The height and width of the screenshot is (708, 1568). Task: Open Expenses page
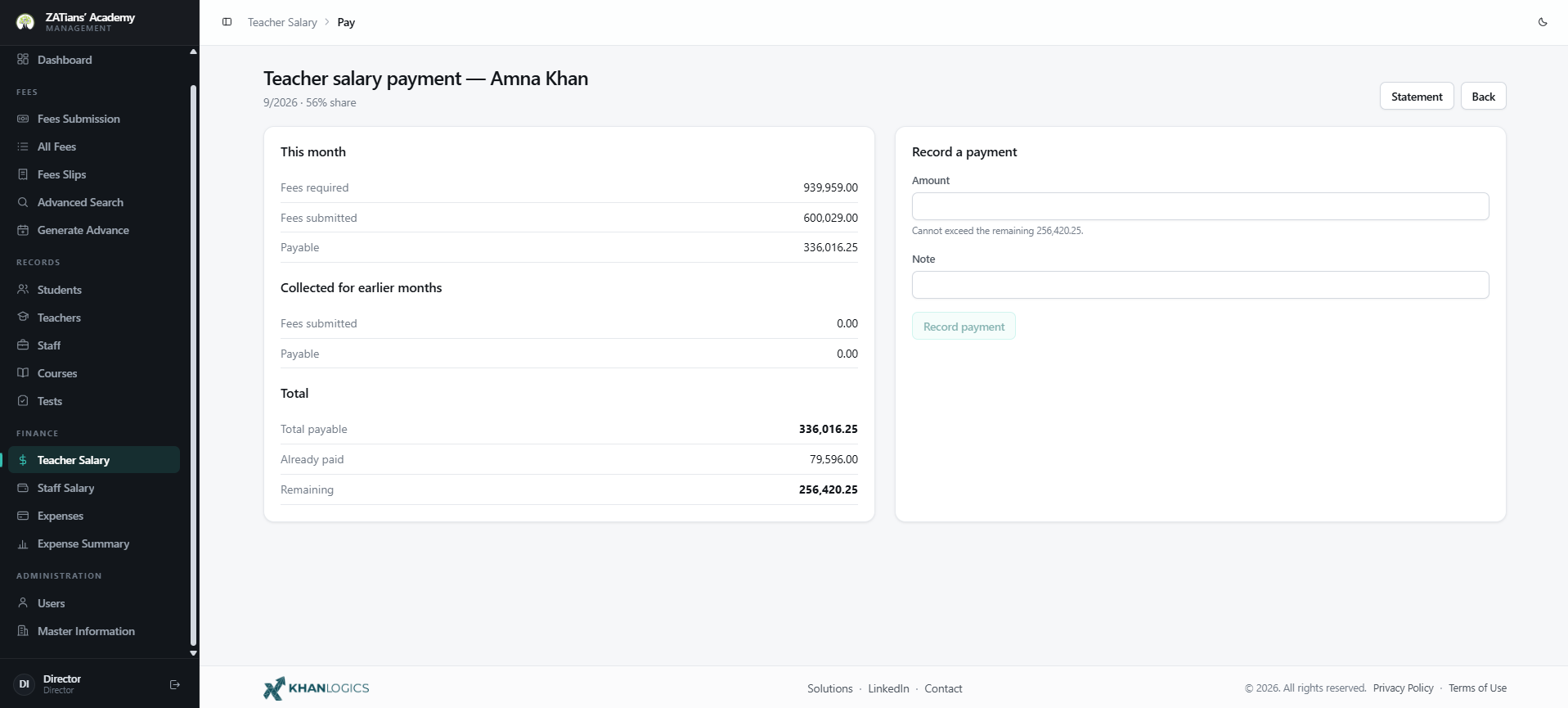pos(94,516)
